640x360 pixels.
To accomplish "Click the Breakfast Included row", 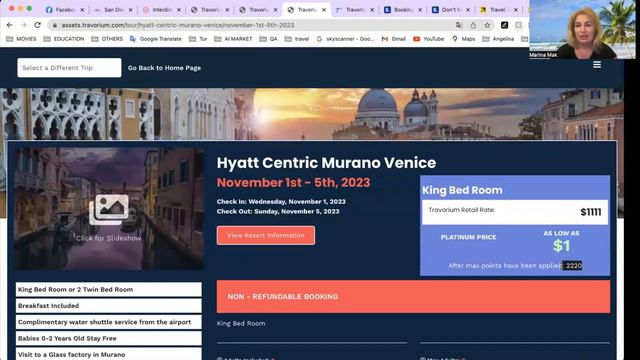I will 109,306.
